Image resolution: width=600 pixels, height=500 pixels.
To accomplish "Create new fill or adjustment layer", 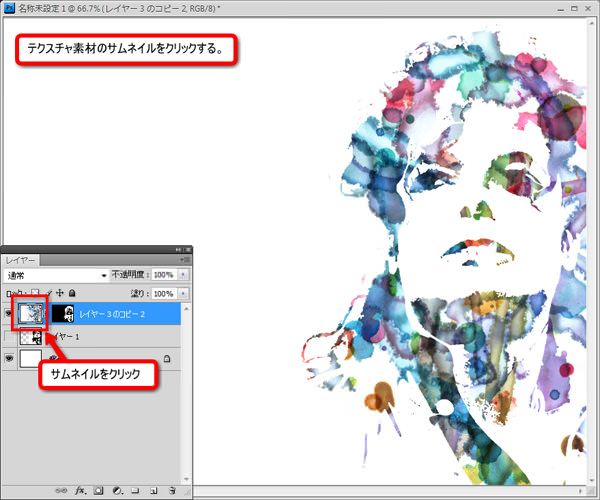I will click(x=117, y=490).
